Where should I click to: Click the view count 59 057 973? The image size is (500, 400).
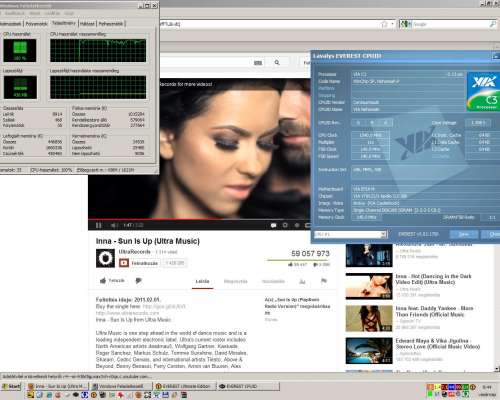point(310,253)
